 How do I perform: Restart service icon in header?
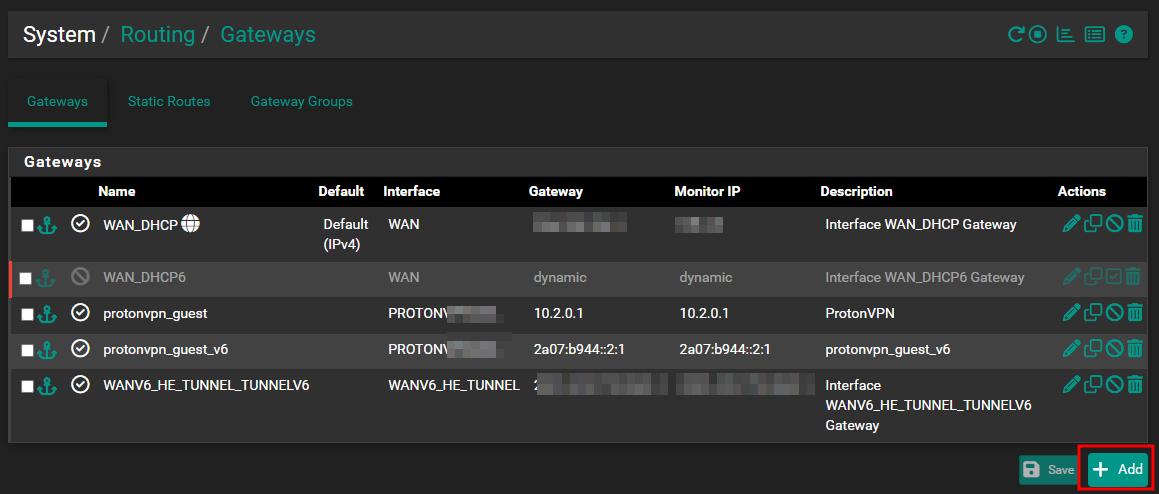click(x=1017, y=34)
